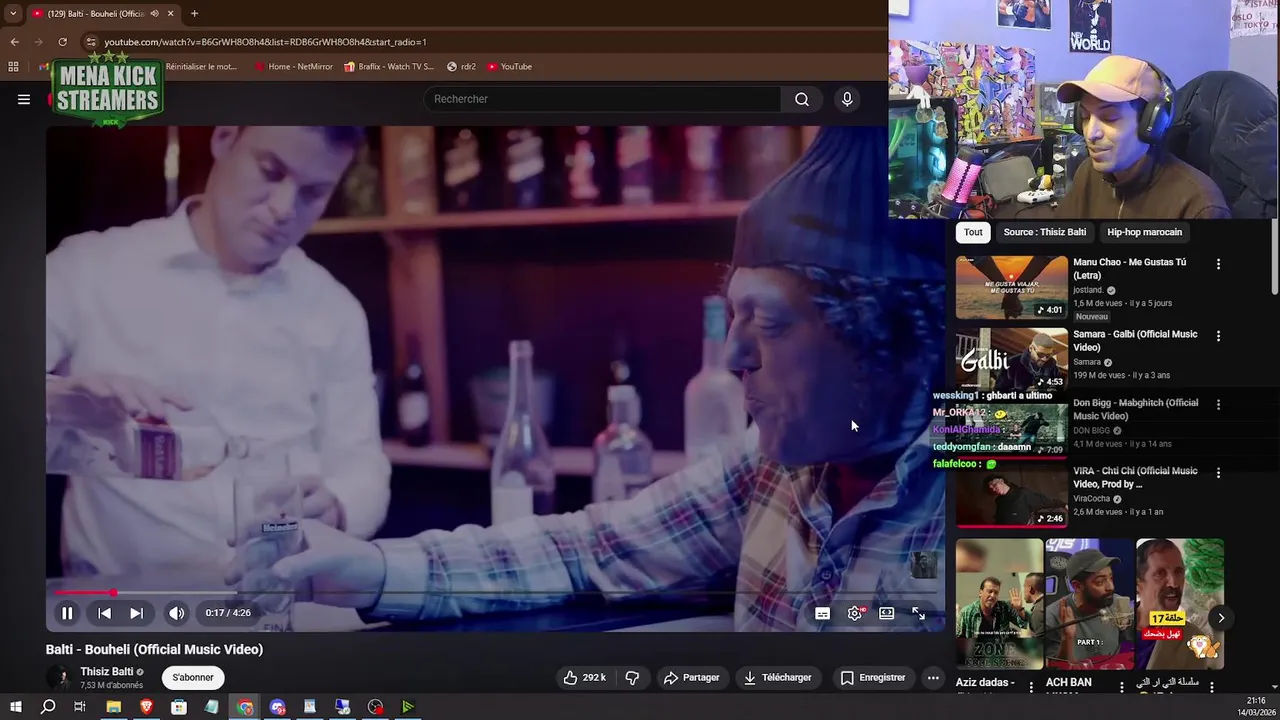Click the Télécharger download button

pos(777,677)
